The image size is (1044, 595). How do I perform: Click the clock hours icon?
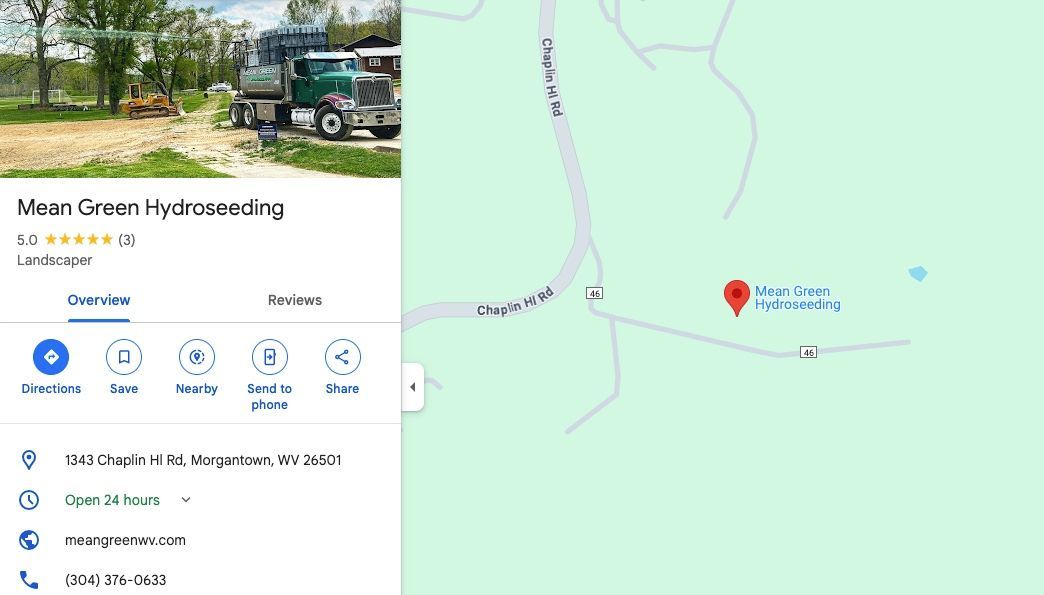[29, 500]
